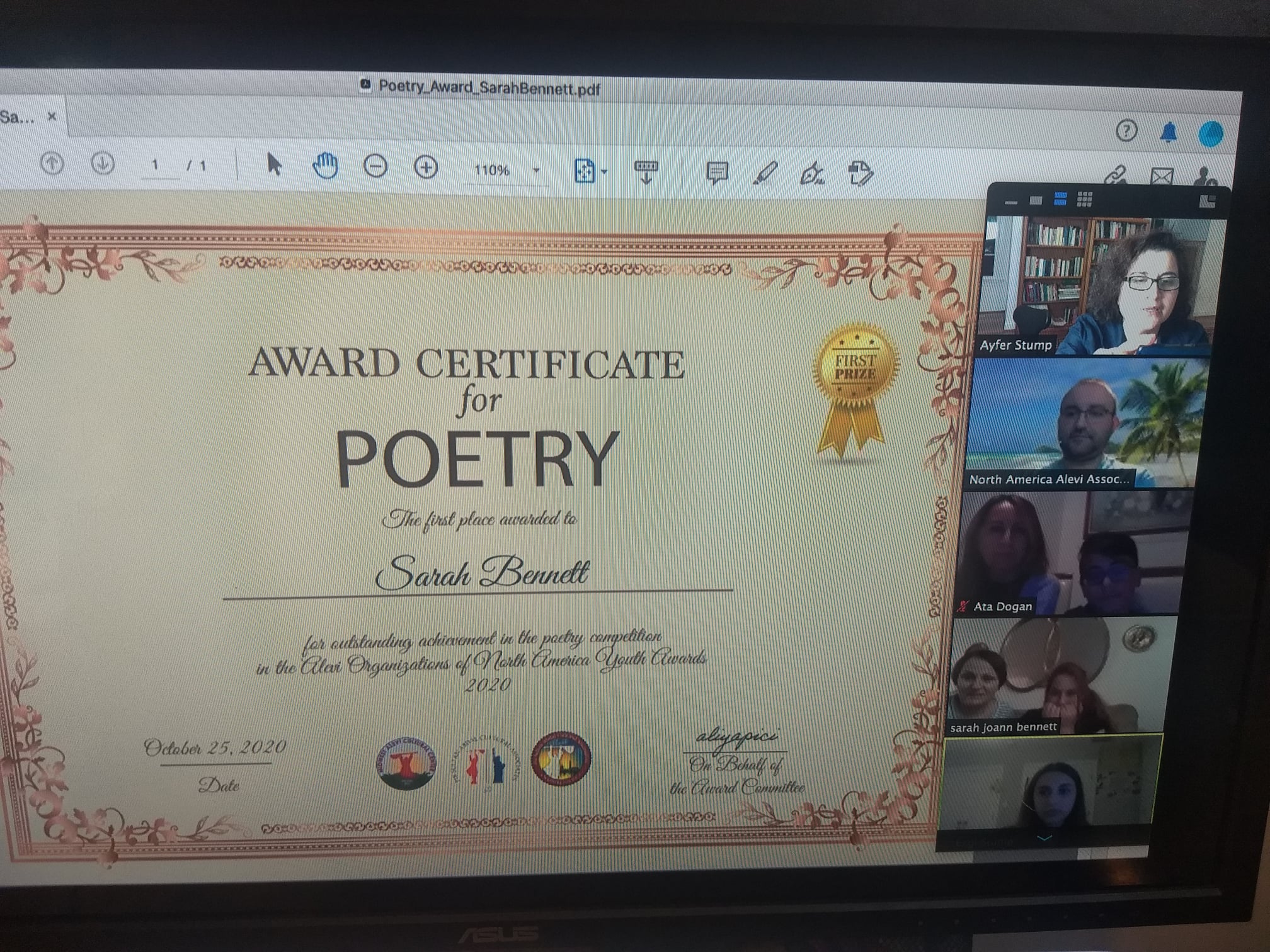Open the blue account profile circle
Viewport: 1270px width, 952px height.
click(x=1210, y=133)
